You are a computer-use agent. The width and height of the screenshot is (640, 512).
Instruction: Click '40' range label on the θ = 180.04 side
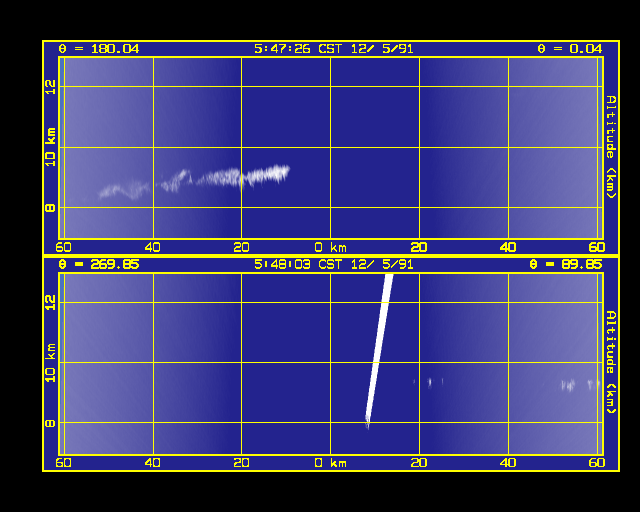click(x=153, y=247)
